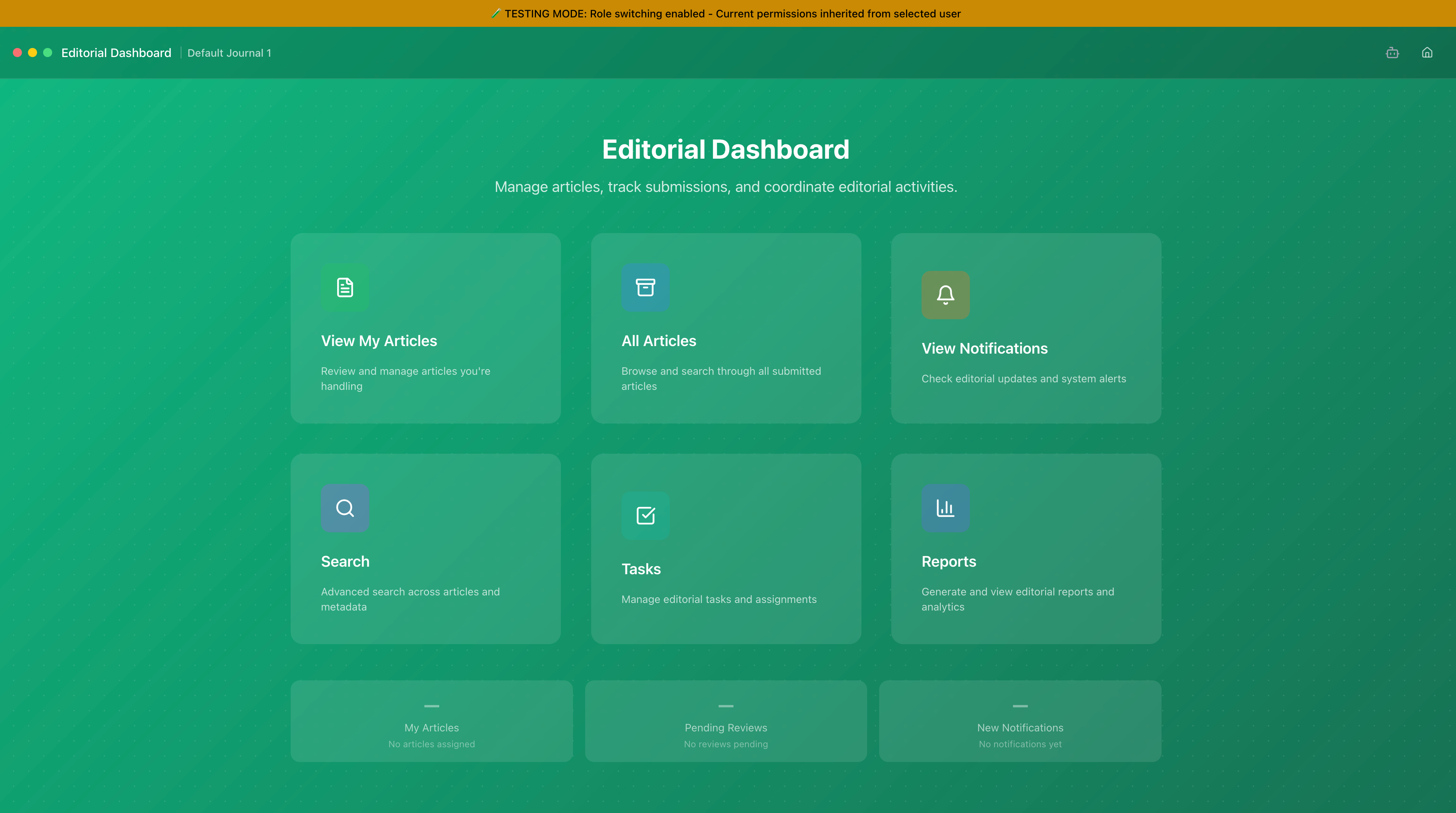This screenshot has width=1456, height=813.
Task: Open the robot assistant icon in header
Action: 1393,53
